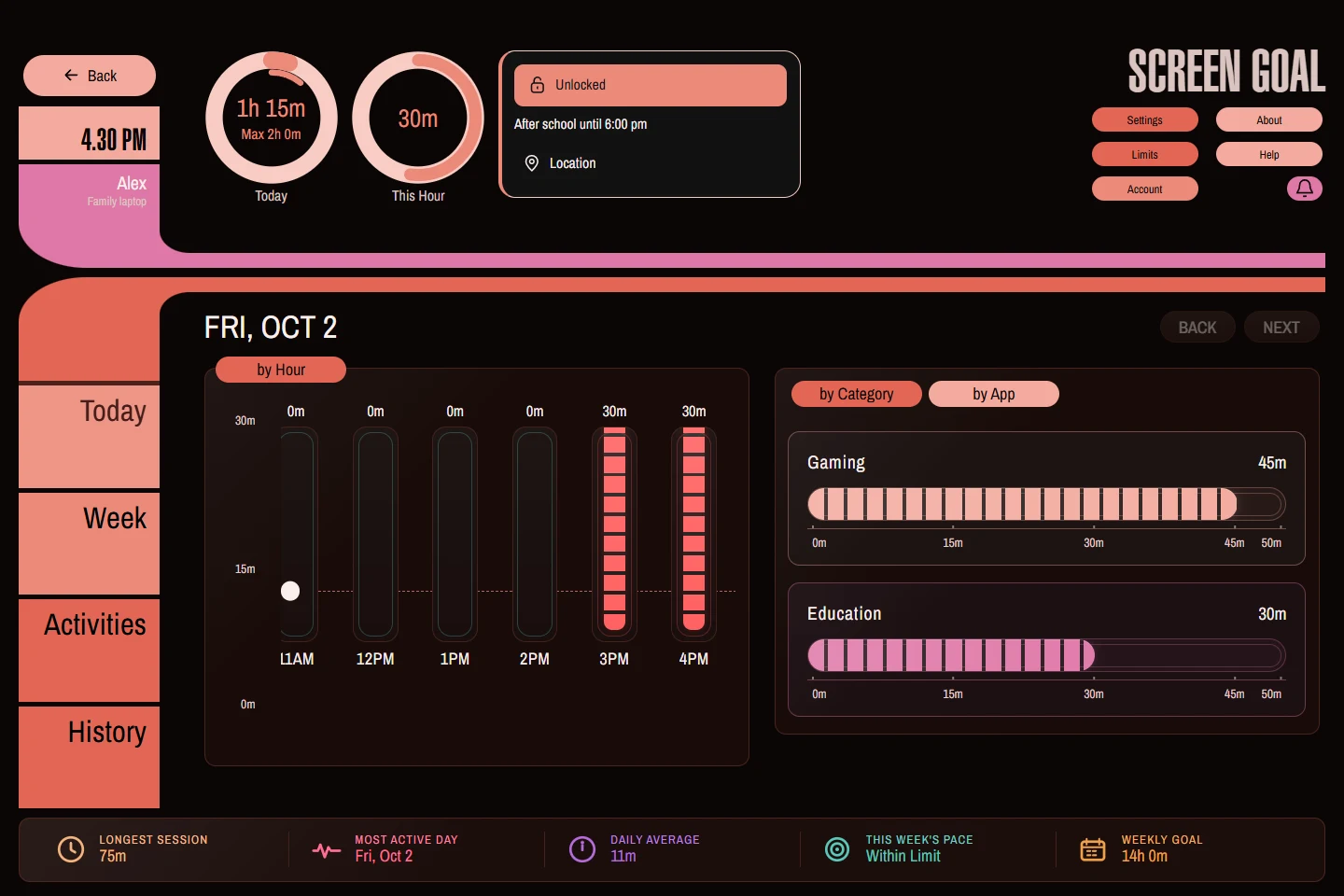Click the 2PM hourly usage bar
The height and width of the screenshot is (896, 1344).
[535, 532]
